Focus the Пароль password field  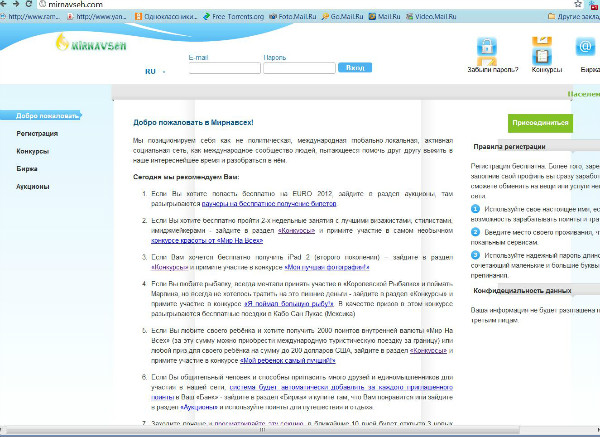point(299,68)
